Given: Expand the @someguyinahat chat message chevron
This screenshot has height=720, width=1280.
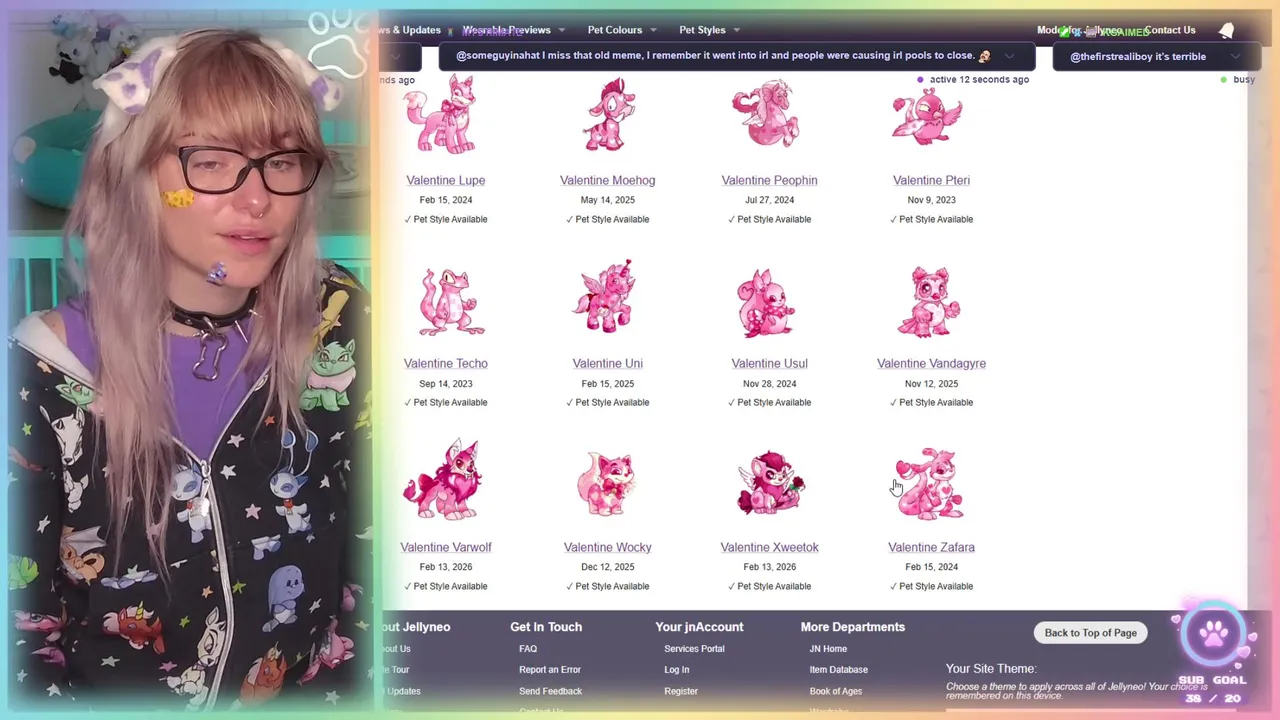Looking at the screenshot, I should click(x=1009, y=56).
